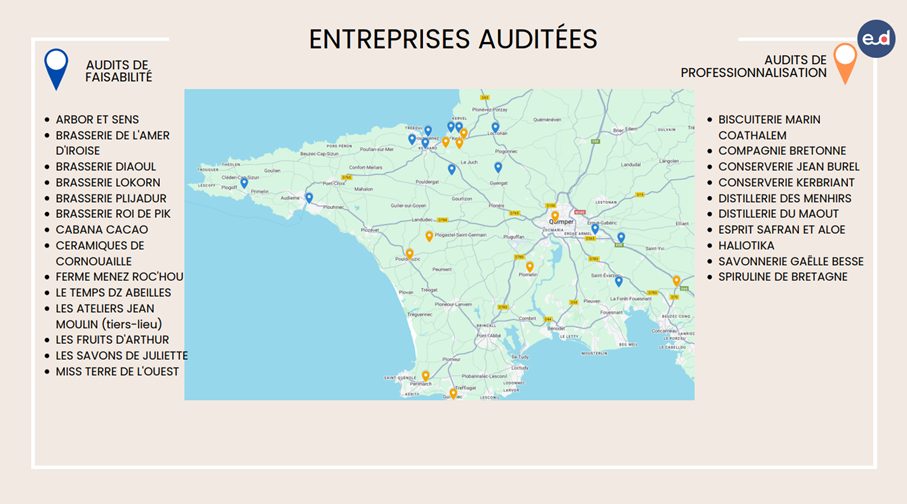907x504 pixels.
Task: Click the Bénodet label on map
Action: point(556,328)
